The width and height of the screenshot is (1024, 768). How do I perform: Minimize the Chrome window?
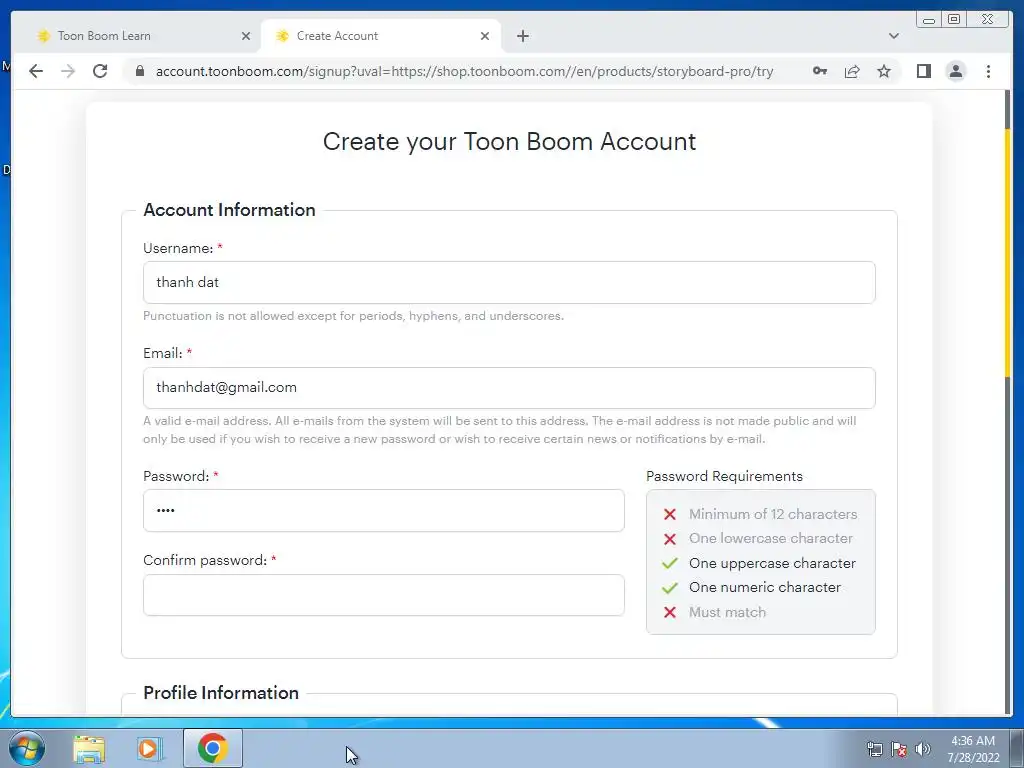tap(929, 20)
